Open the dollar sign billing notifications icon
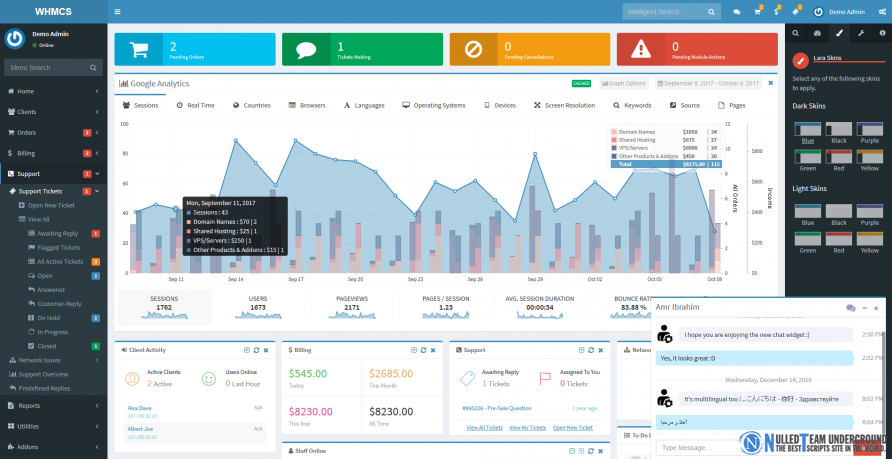The image size is (892, 459). point(777,12)
